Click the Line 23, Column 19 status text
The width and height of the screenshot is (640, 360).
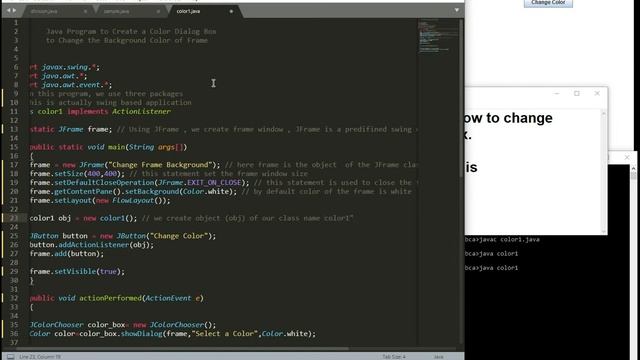pyautogui.click(x=40, y=357)
